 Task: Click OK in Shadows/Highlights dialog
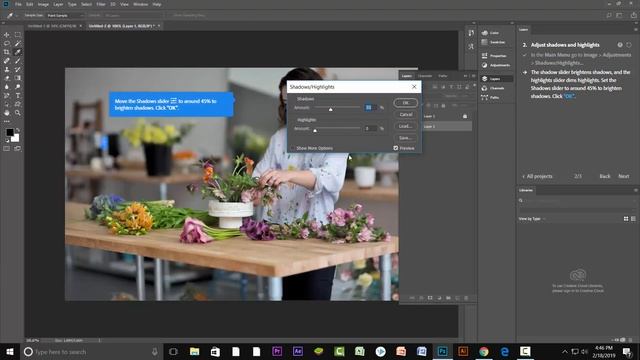[406, 103]
